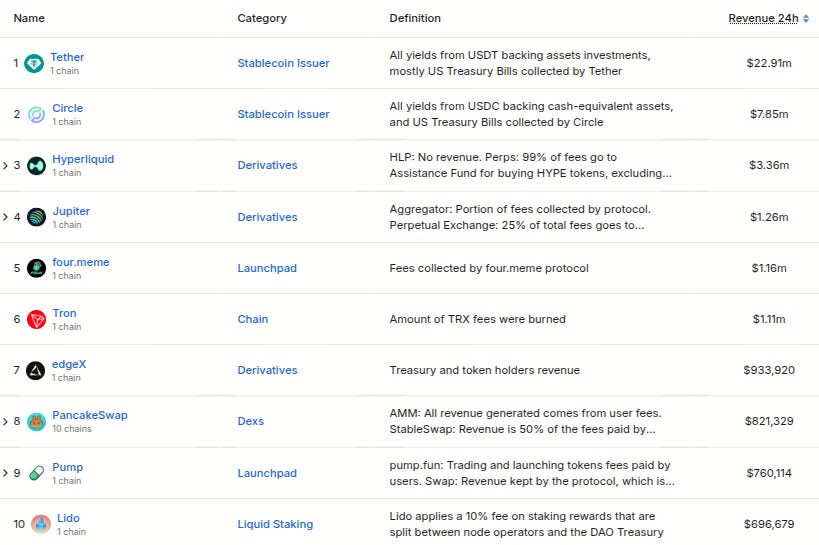Open the PancakeSwap protocol link
Image resolution: width=819 pixels, height=545 pixels.
(90, 415)
